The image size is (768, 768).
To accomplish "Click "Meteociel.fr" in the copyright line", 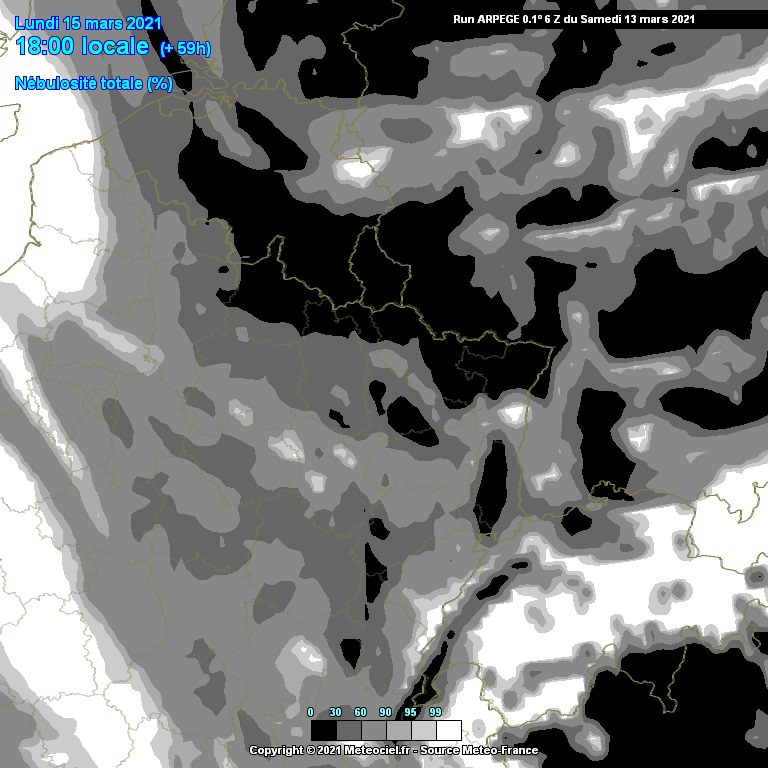I will (x=376, y=751).
